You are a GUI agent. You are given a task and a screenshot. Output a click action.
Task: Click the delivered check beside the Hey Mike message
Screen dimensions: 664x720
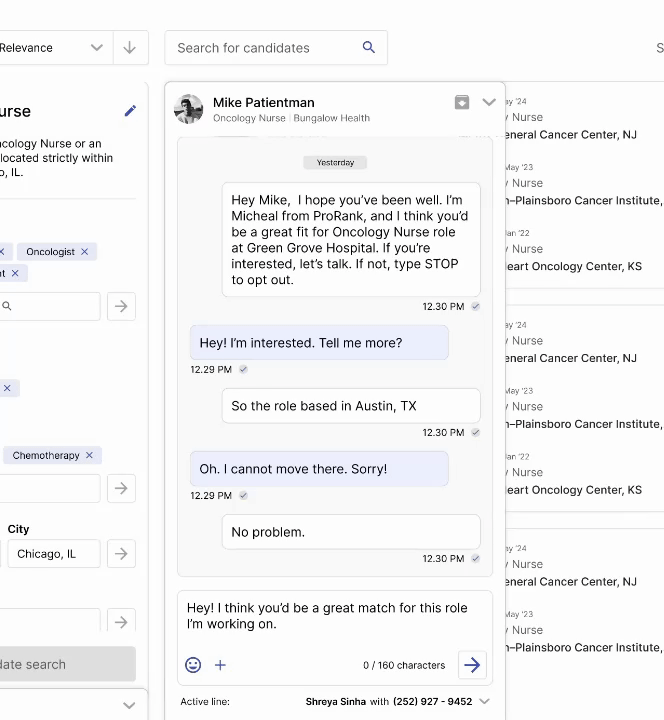(x=476, y=306)
